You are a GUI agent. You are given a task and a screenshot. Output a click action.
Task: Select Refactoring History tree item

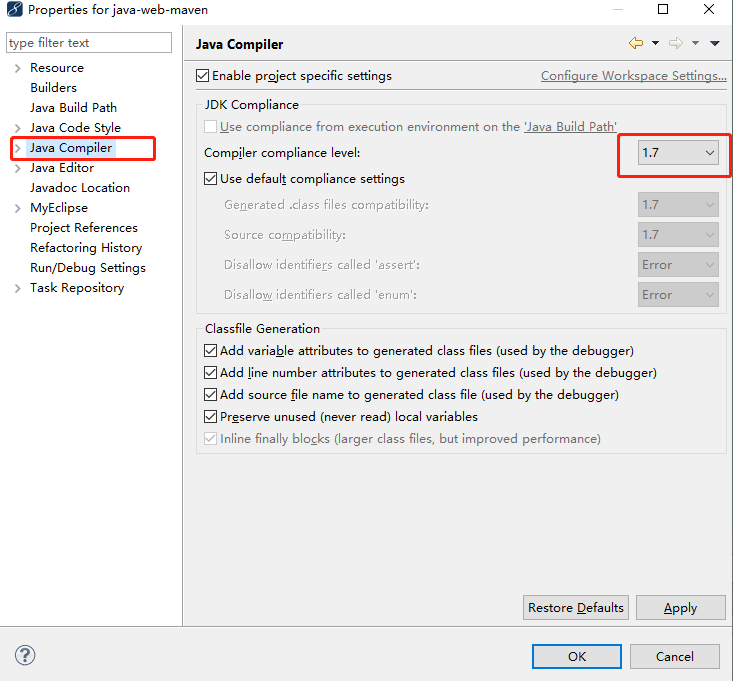tap(86, 248)
